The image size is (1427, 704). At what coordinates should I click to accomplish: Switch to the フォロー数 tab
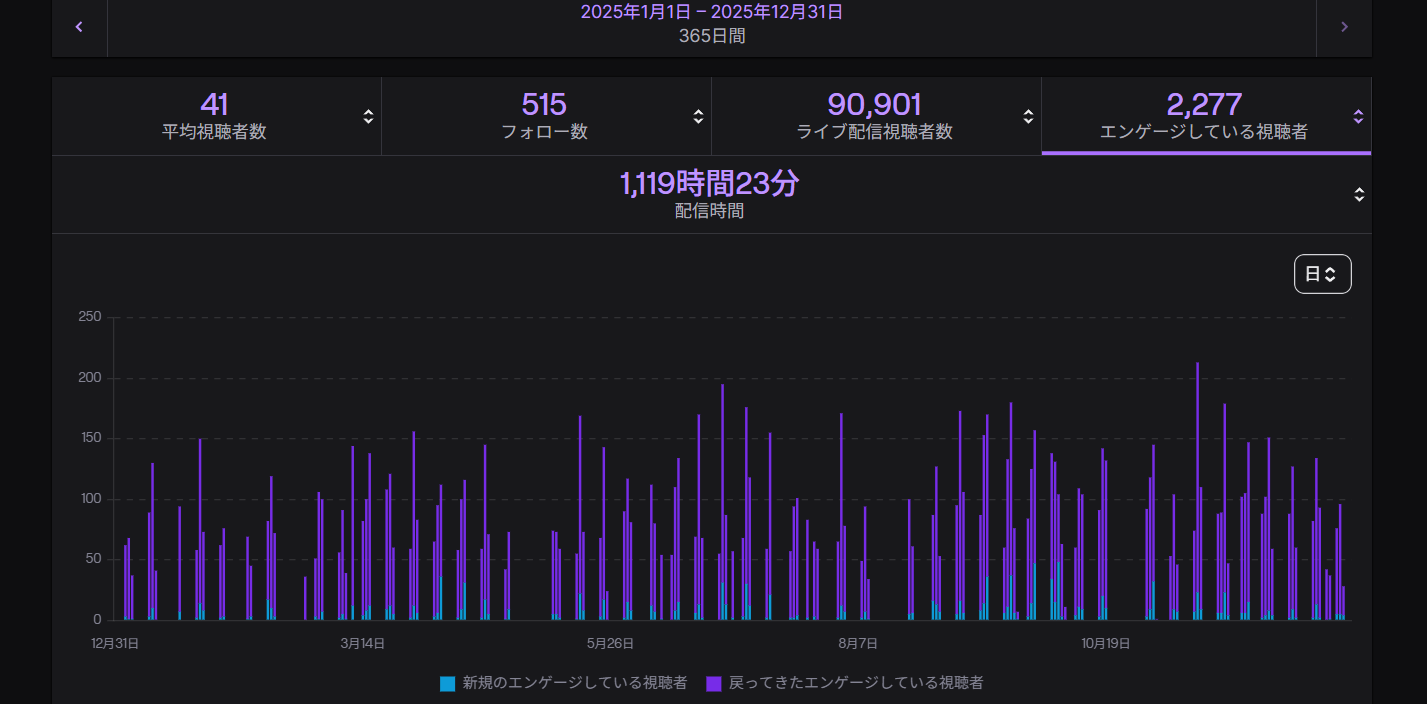[544, 116]
